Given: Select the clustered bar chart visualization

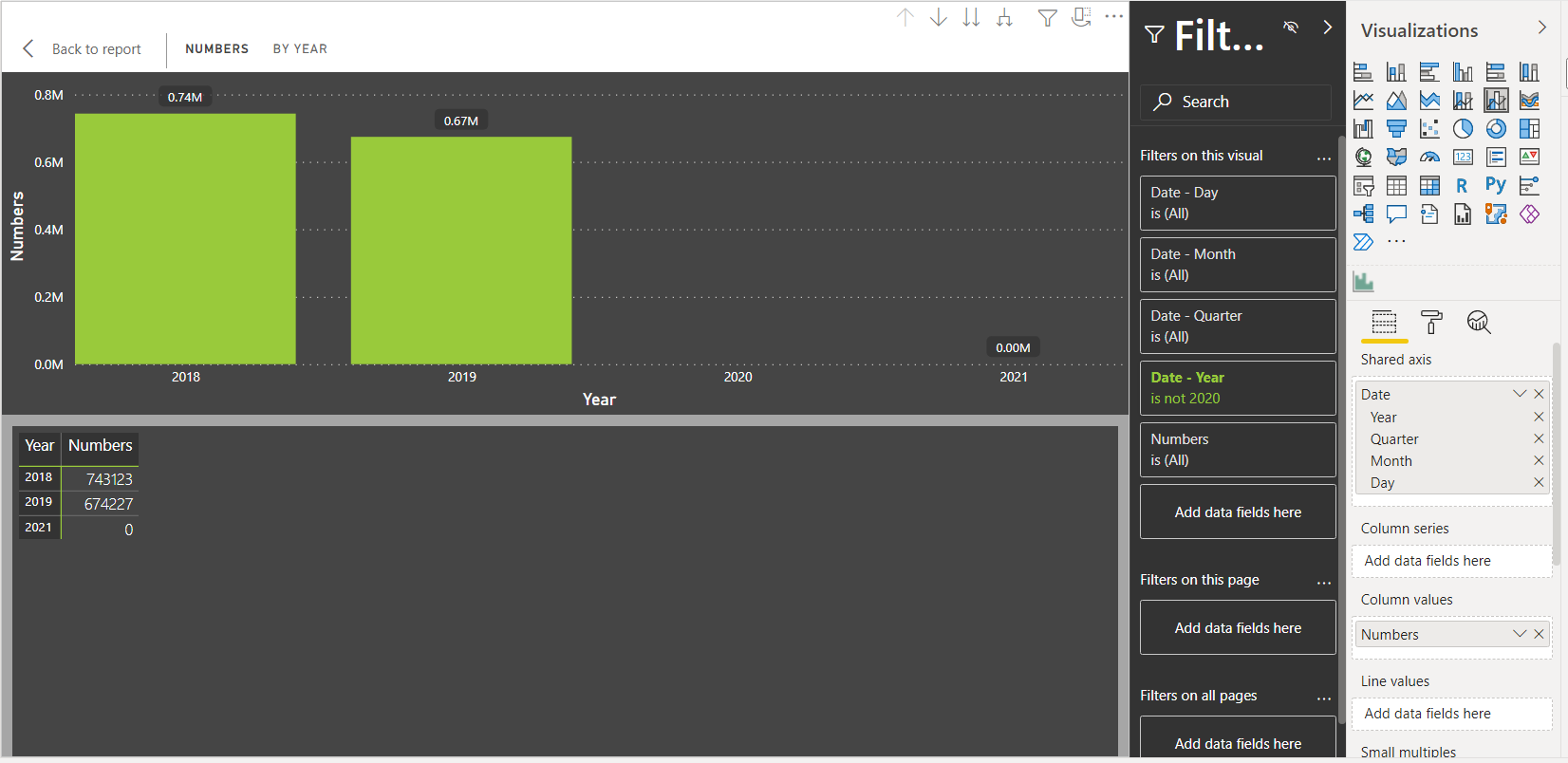Looking at the screenshot, I should click(1429, 72).
